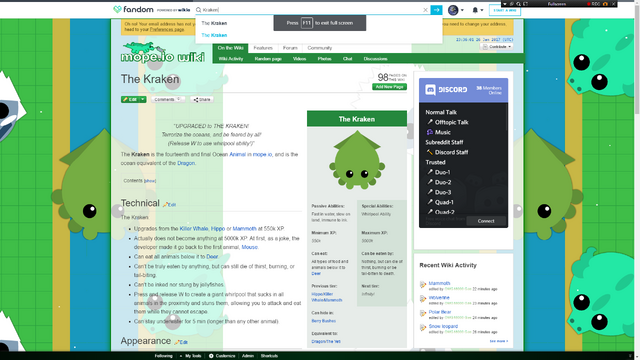Screen dimensions: 640x360
Task: Click the Technical section edit pencil
Action: pos(165,204)
